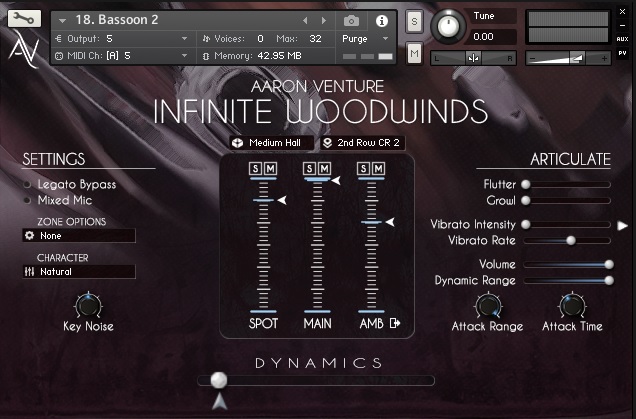Open the Medium Hall room selector
Image resolution: width=636 pixels, height=419 pixels.
(271, 143)
